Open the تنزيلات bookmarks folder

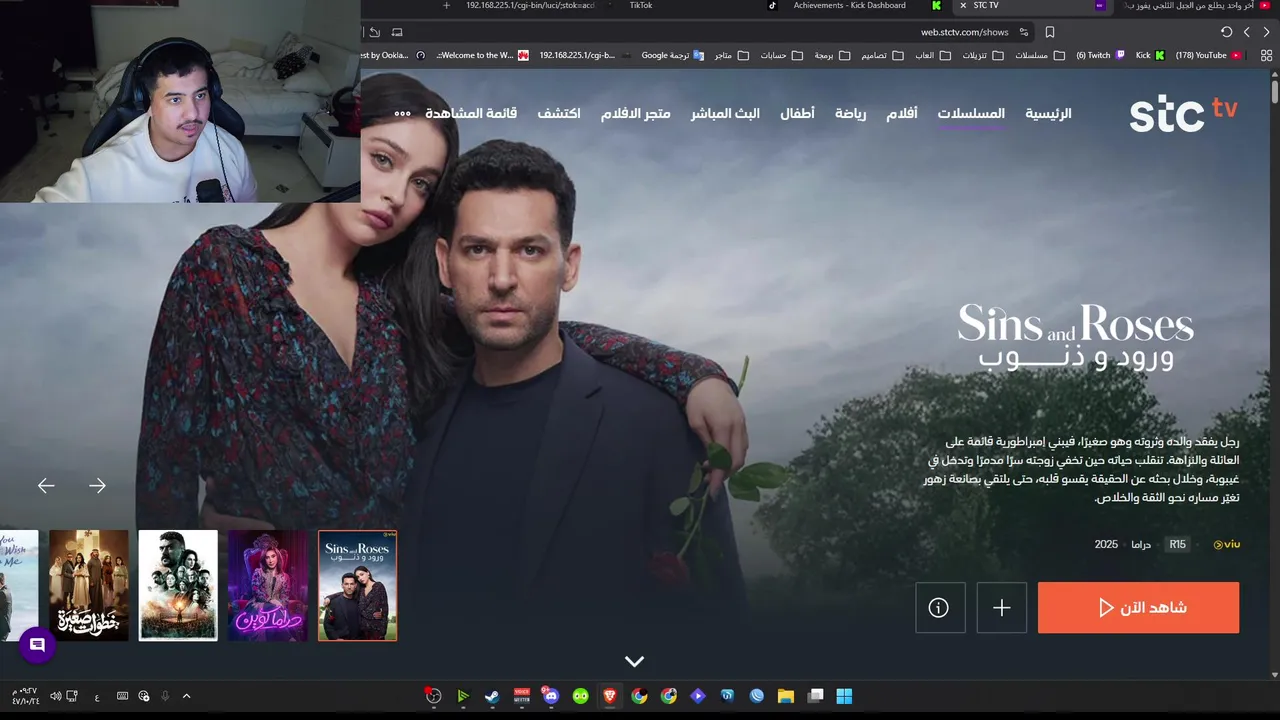coord(983,55)
